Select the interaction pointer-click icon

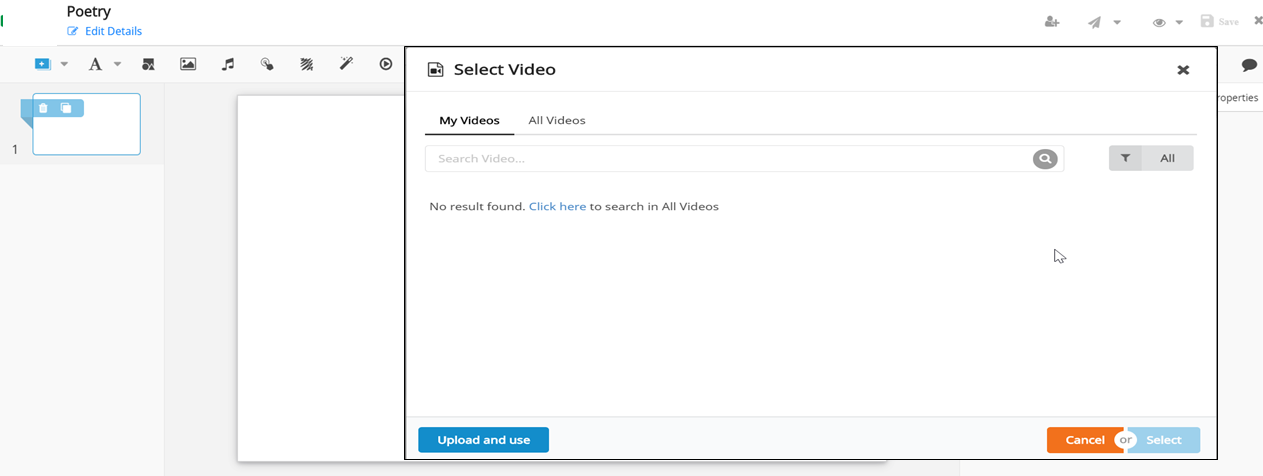tap(267, 64)
